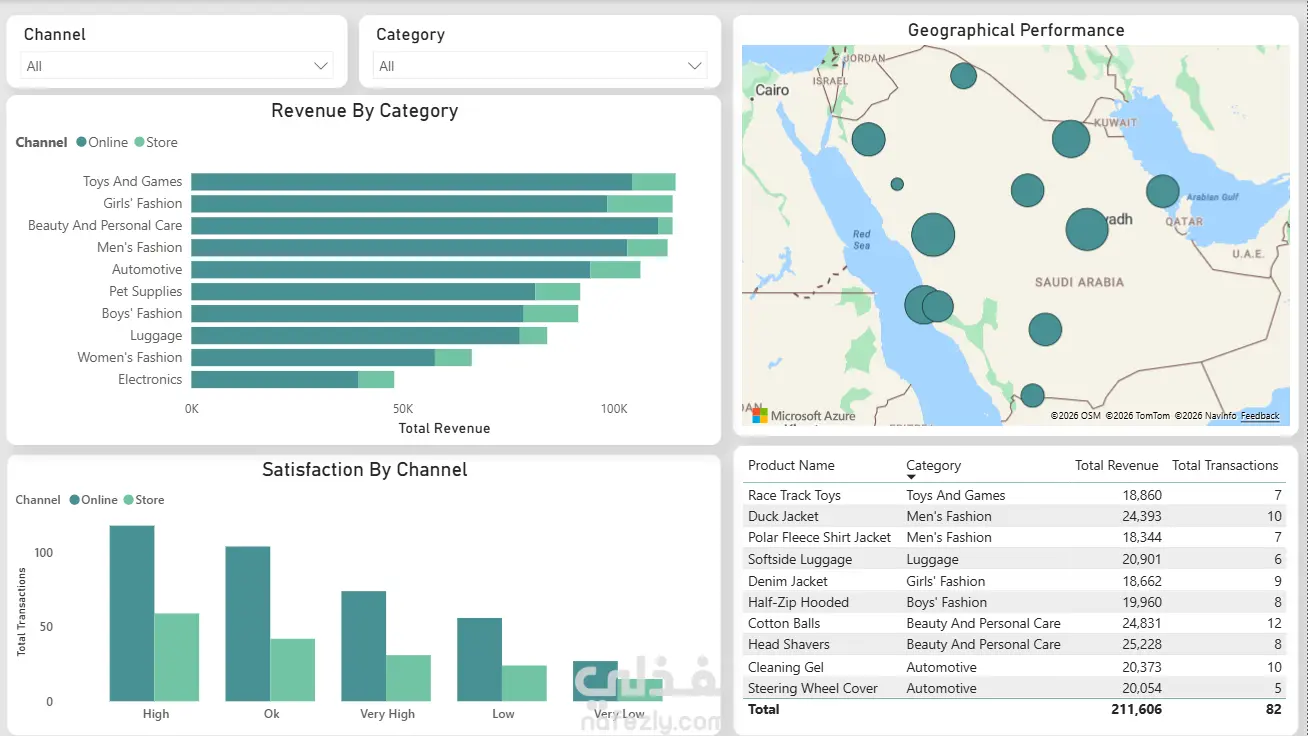Click Online legend dot in Satisfaction chart
The height and width of the screenshot is (736, 1308).
pos(75,500)
